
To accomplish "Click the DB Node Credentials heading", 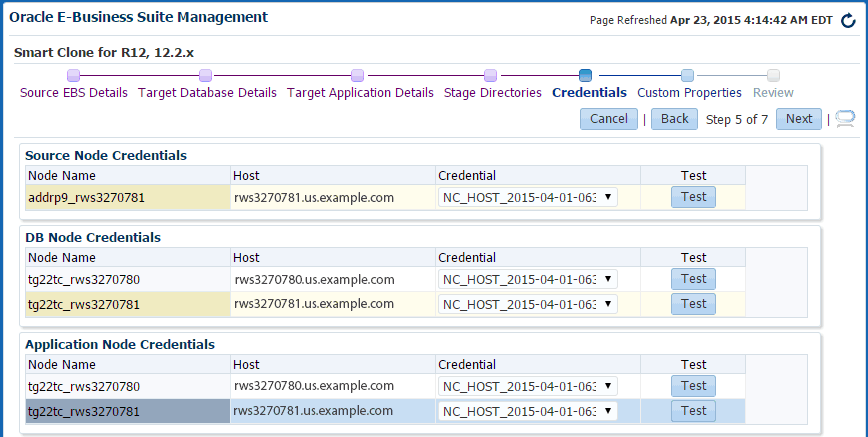I will point(93,238).
